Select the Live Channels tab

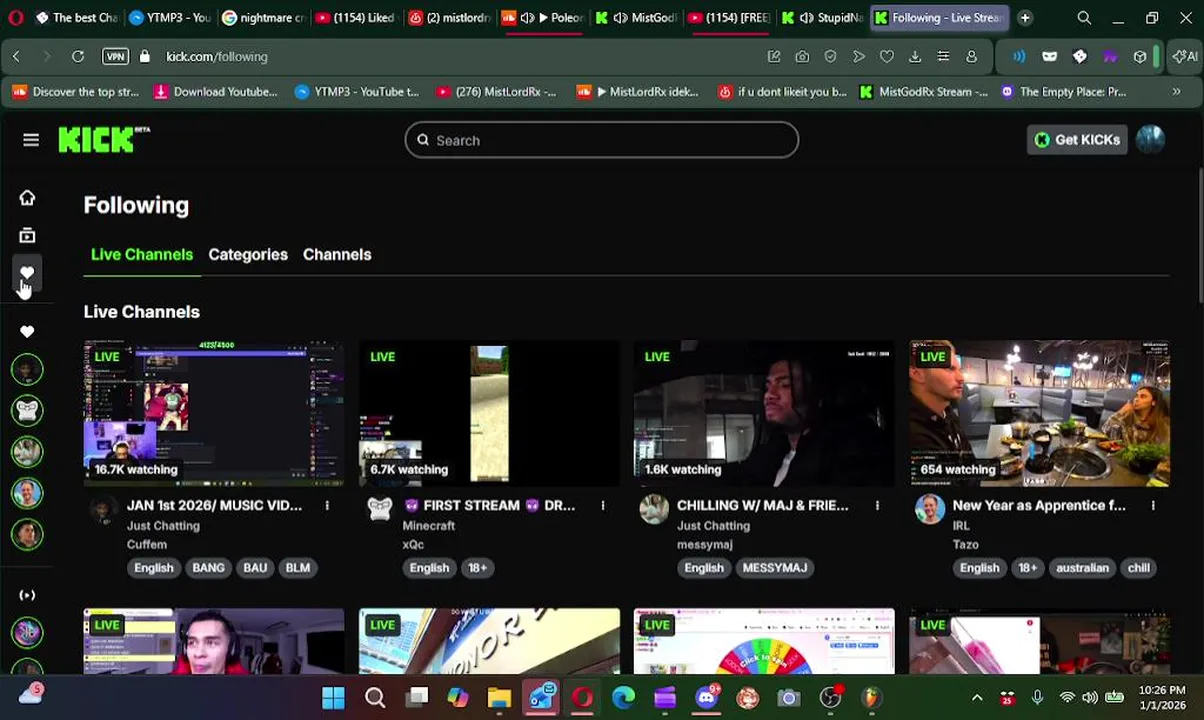[x=142, y=255]
